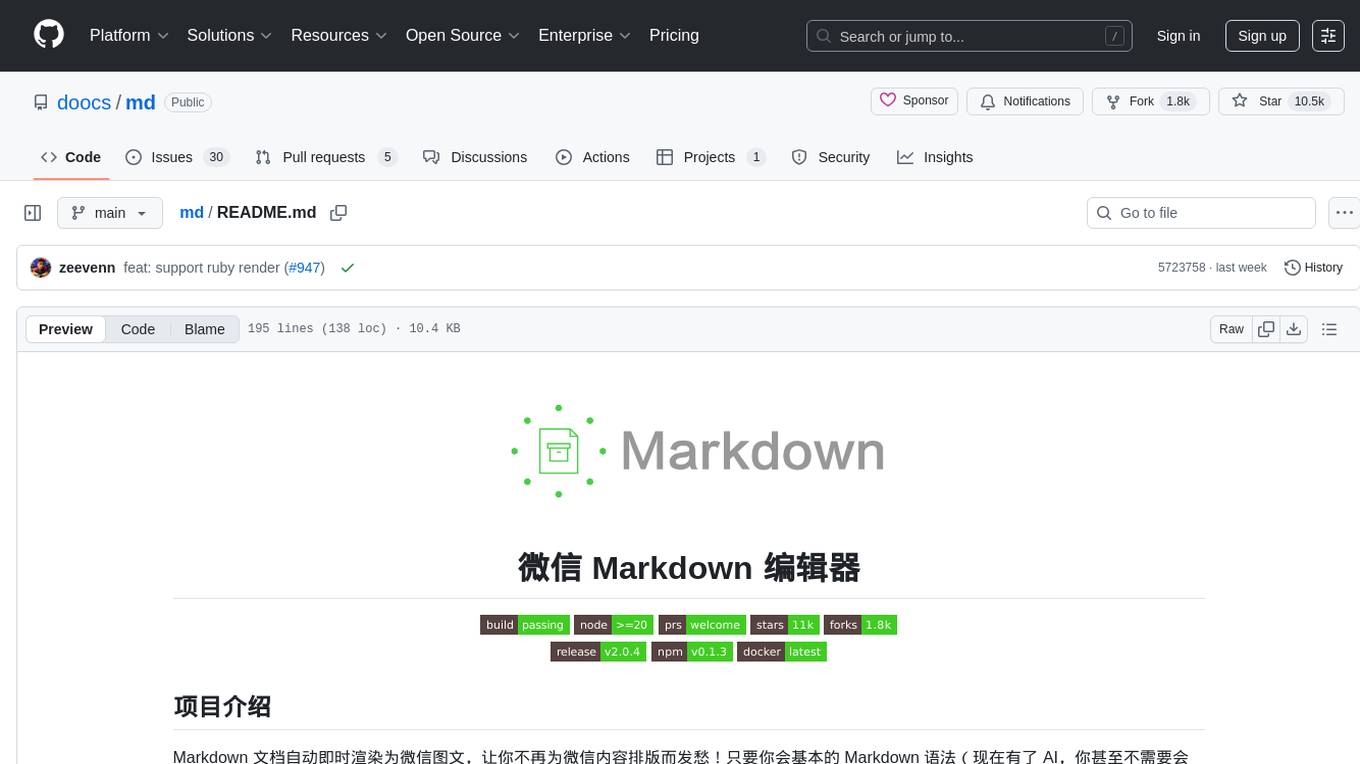Switch to Preview view
This screenshot has height=764, width=1360.
66,329
